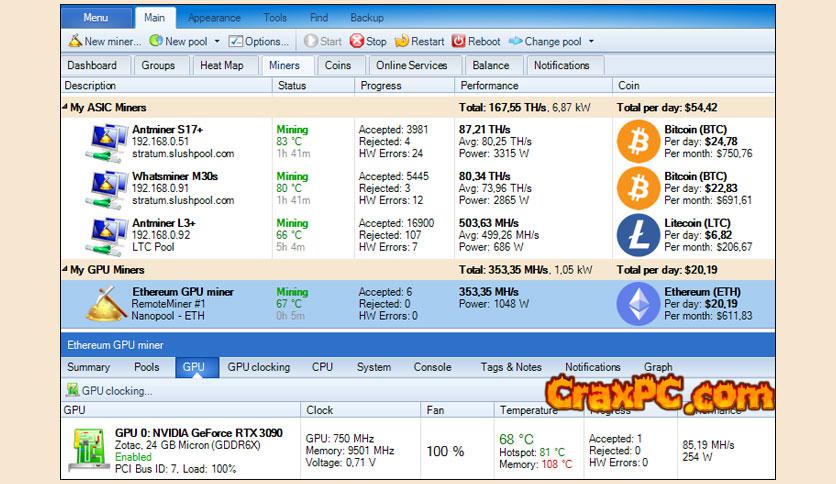Open the Heat Map tab
The image size is (836, 484).
pyautogui.click(x=222, y=65)
